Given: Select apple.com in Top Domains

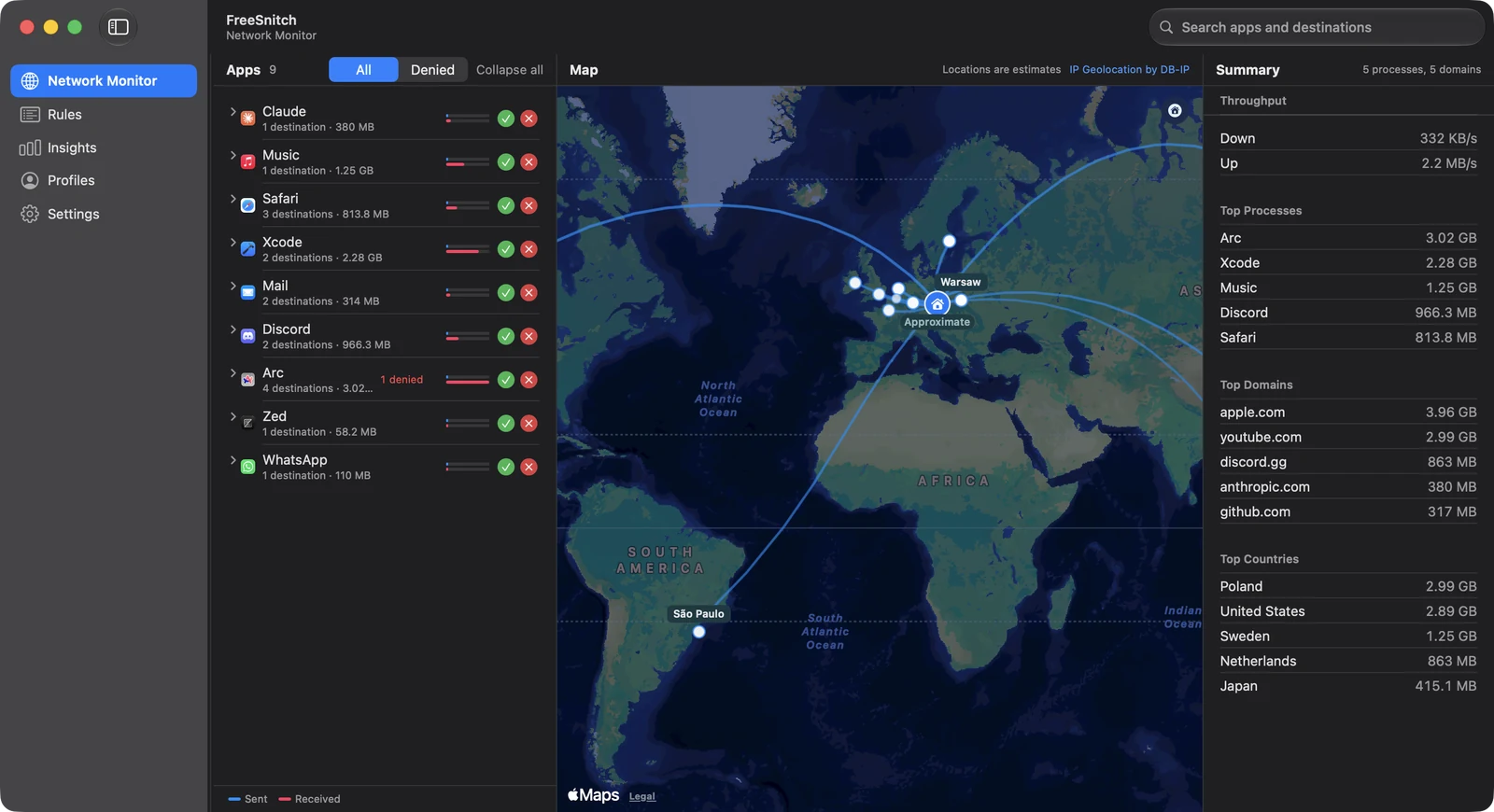Looking at the screenshot, I should 1348,412.
